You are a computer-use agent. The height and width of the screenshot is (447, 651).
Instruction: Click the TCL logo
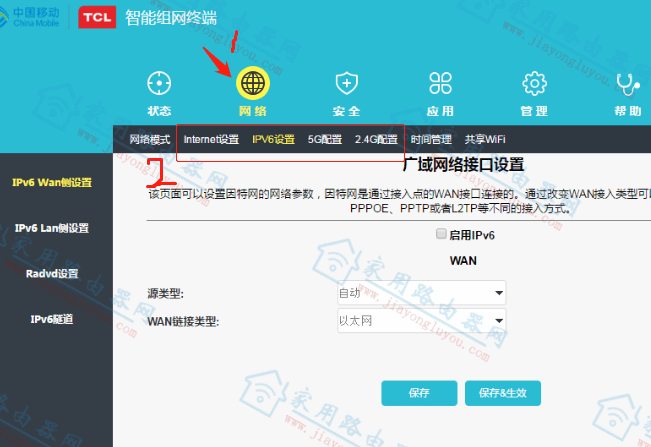[x=97, y=17]
